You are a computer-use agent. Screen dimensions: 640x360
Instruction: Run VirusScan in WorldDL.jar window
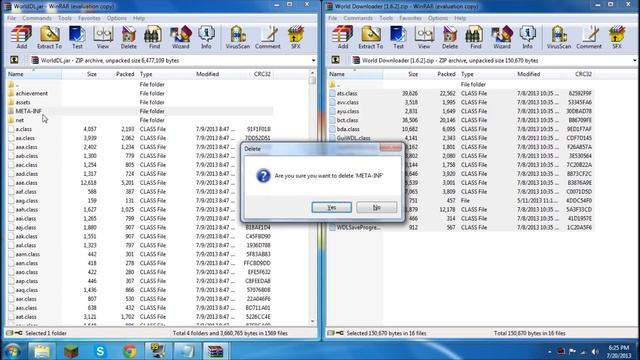pyautogui.click(x=238, y=37)
